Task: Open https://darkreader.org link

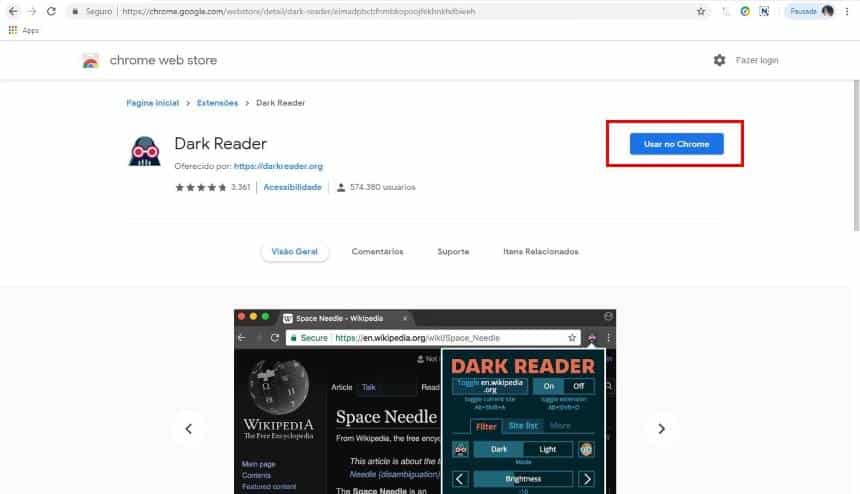Action: [278, 166]
